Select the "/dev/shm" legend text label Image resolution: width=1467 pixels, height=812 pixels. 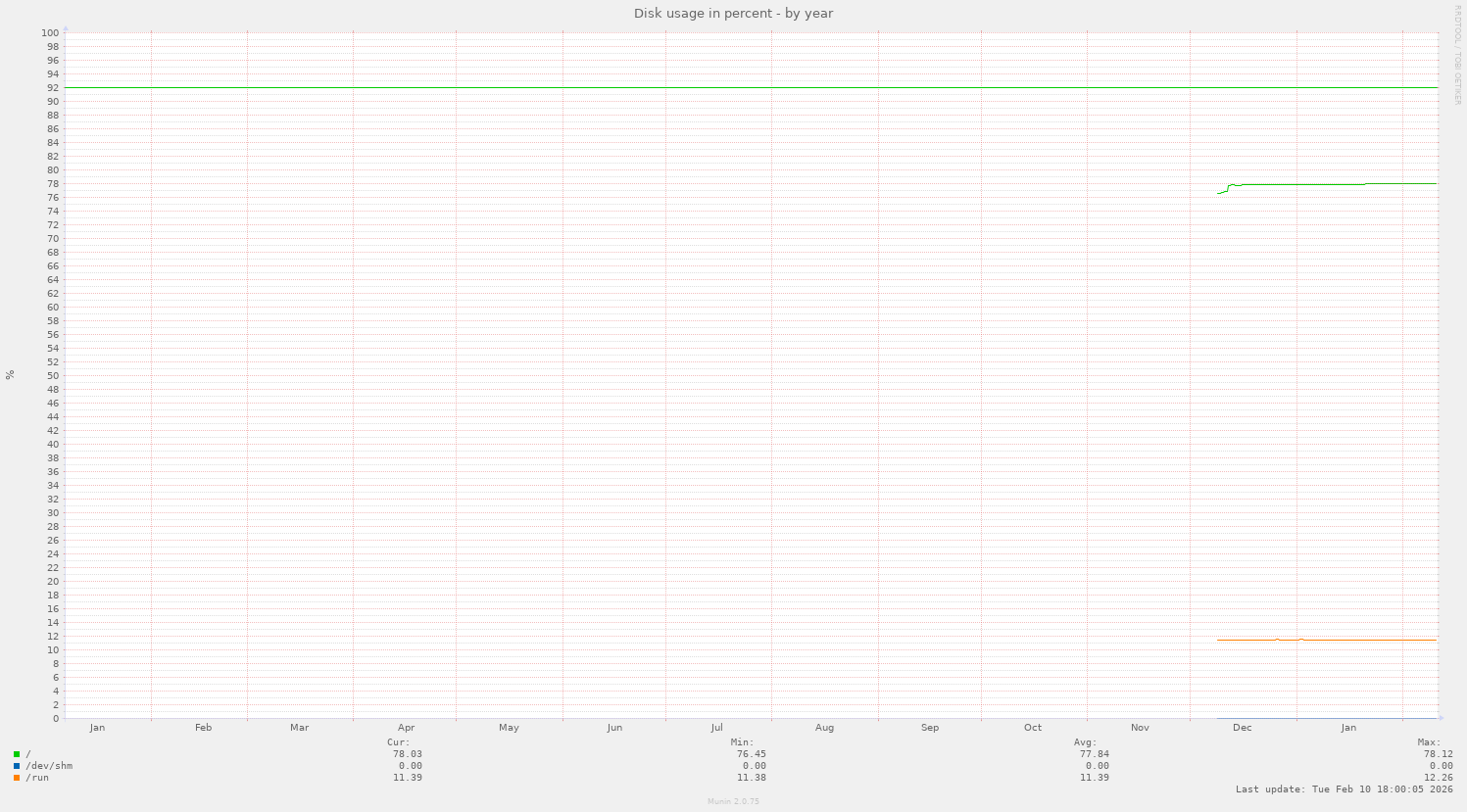click(48, 766)
